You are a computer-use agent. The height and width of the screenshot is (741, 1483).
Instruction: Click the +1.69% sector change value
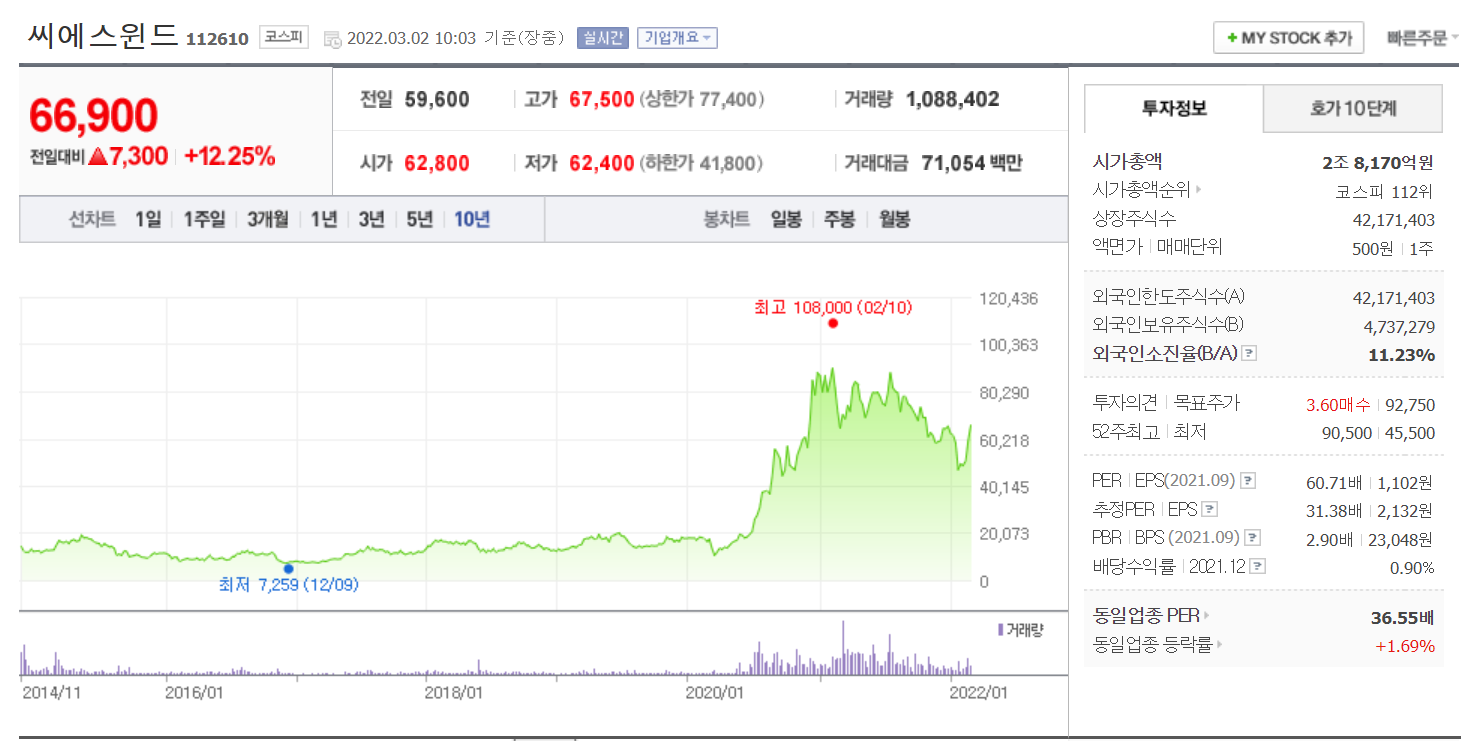click(x=1405, y=646)
